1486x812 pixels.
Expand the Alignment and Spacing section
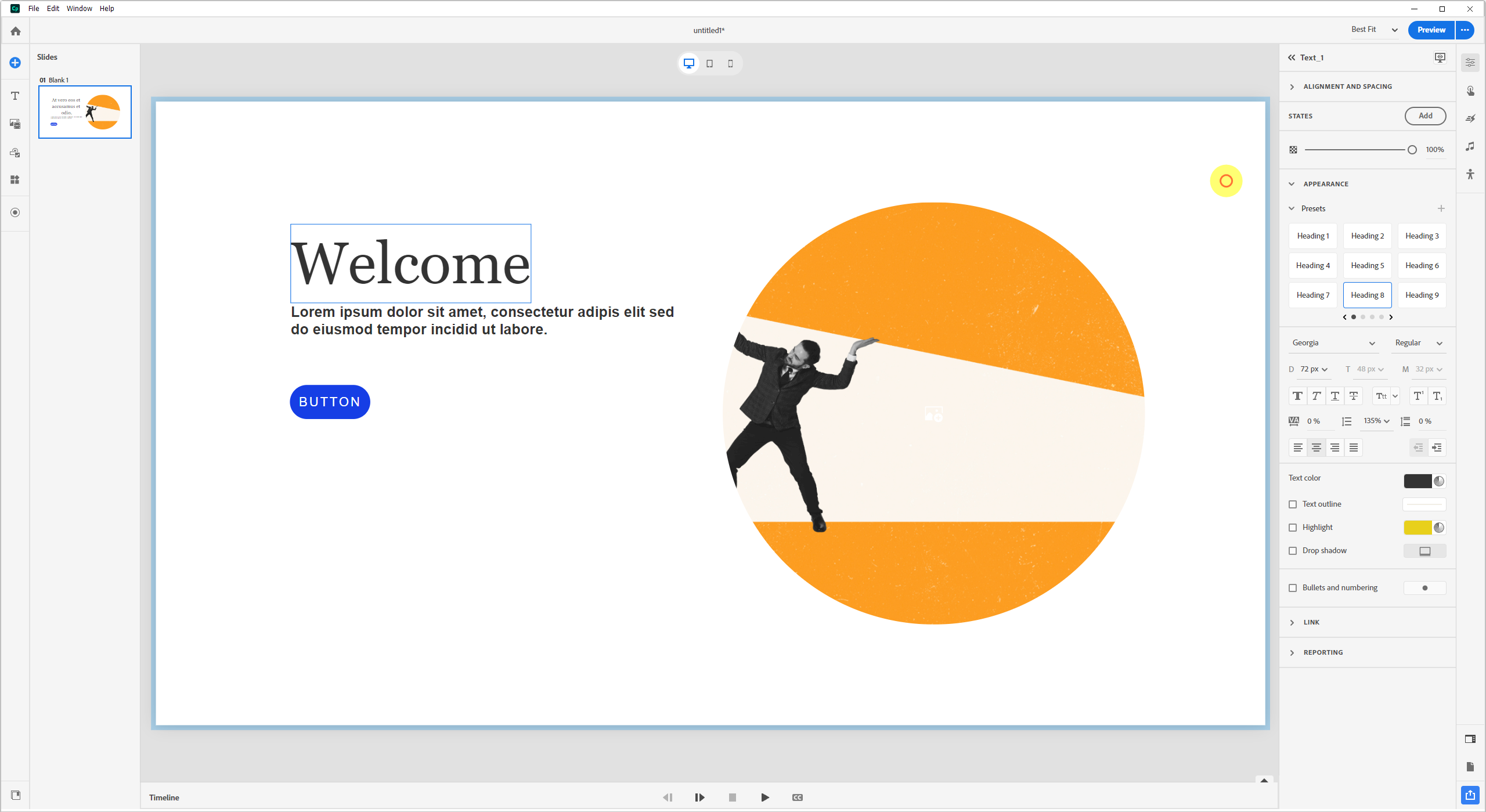tap(1347, 86)
